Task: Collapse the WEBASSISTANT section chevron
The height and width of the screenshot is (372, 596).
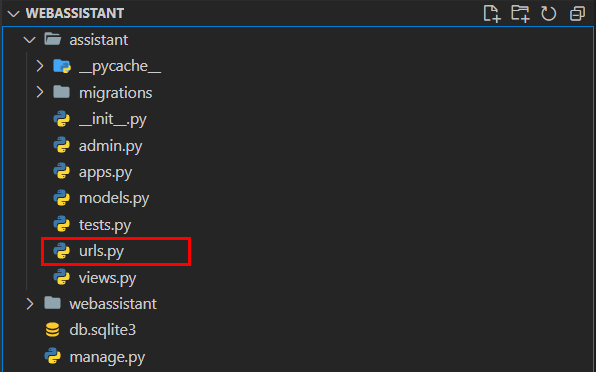Action: [x=13, y=14]
